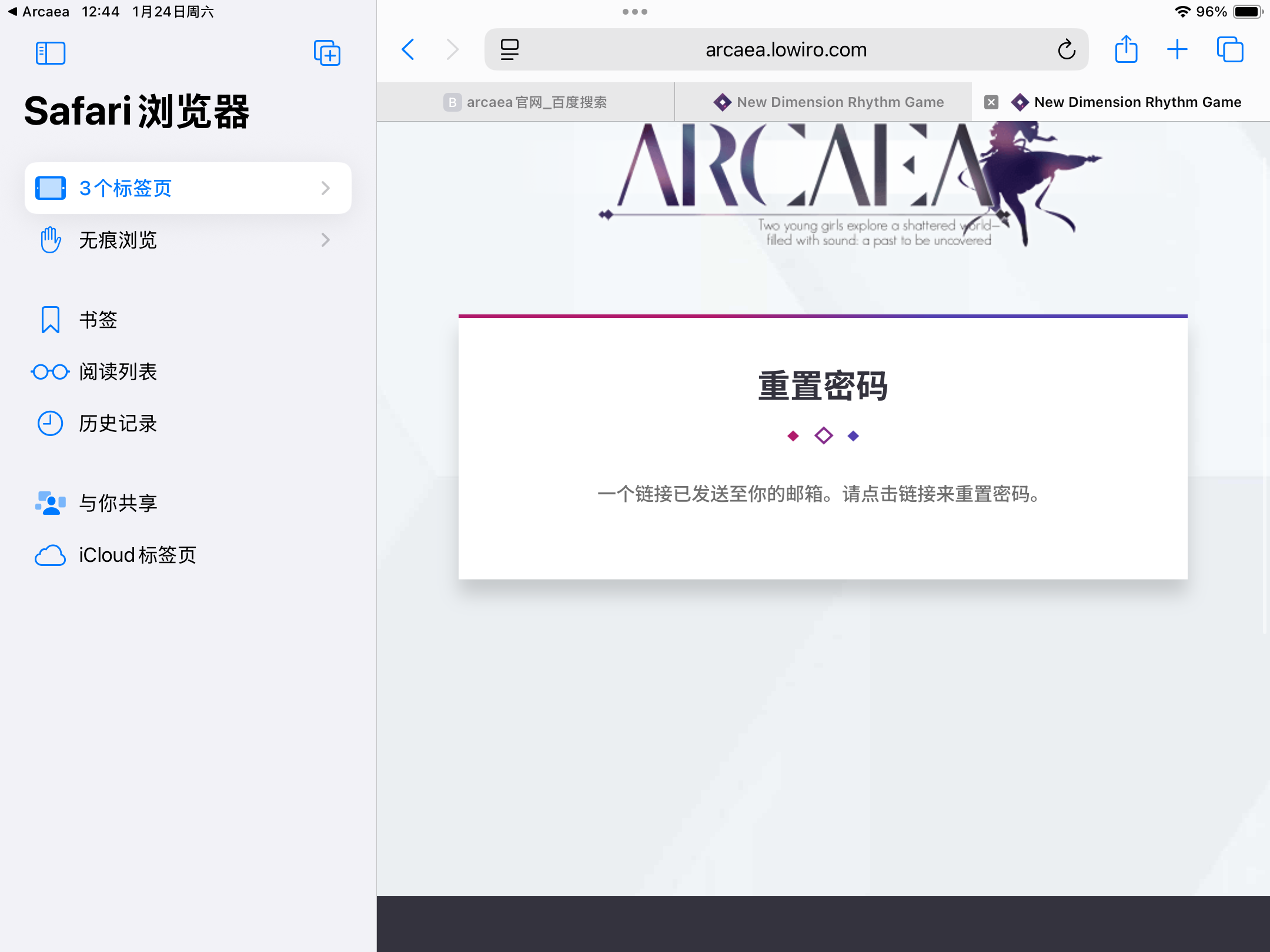Open the page reader menu icon
Image resolution: width=1270 pixels, height=952 pixels.
pos(509,49)
